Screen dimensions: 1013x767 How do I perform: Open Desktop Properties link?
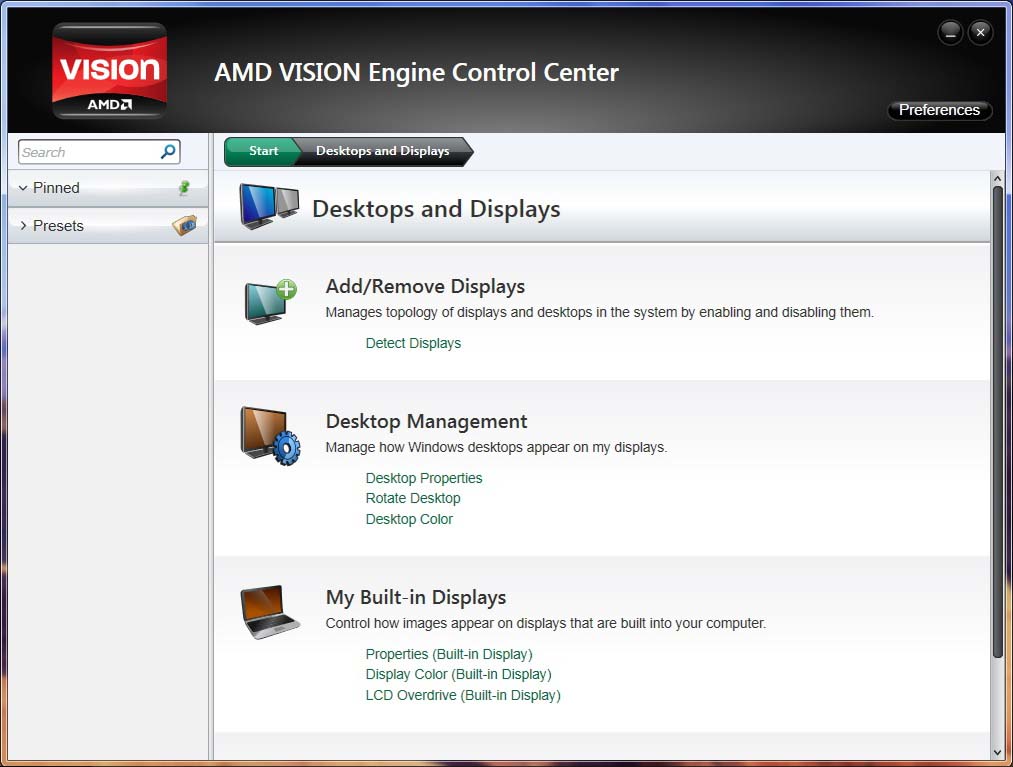tap(424, 478)
